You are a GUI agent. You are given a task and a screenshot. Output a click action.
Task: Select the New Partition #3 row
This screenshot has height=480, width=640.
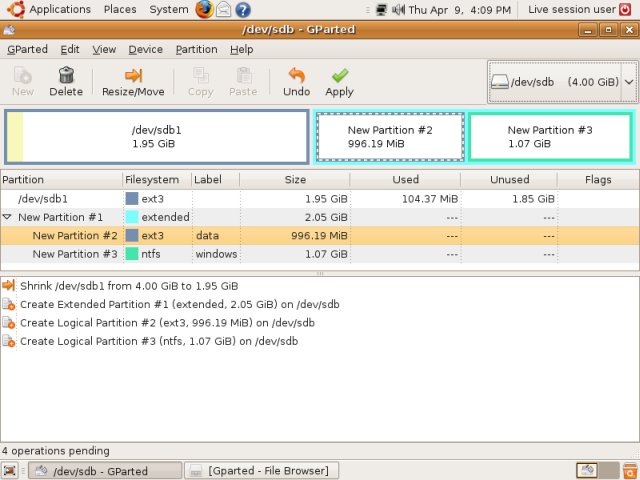[x=320, y=253]
